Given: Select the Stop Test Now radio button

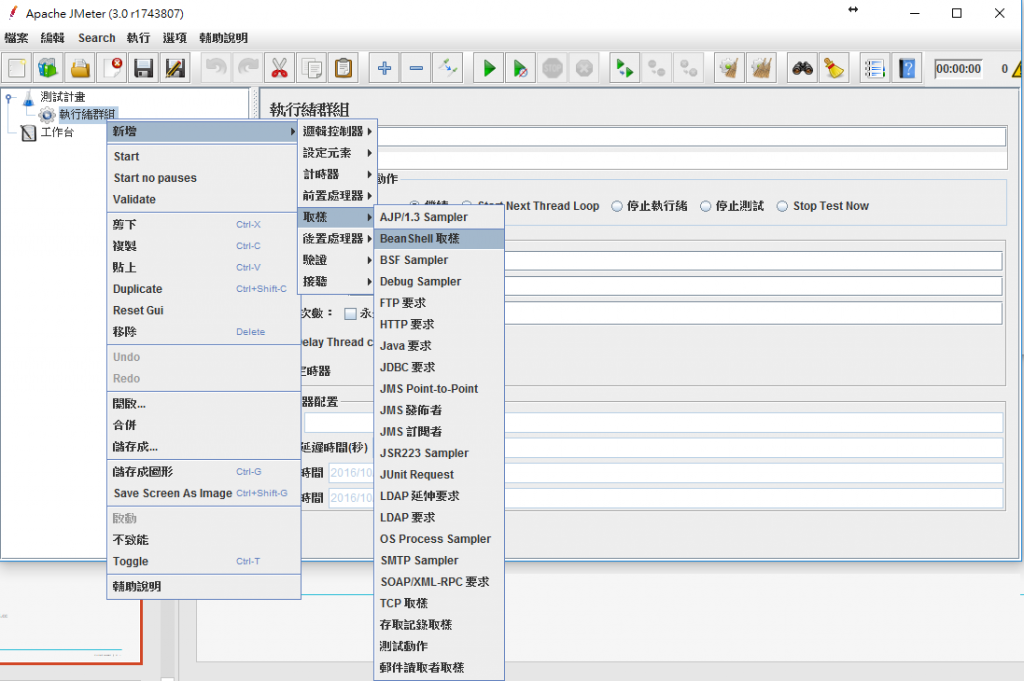Looking at the screenshot, I should coord(782,206).
